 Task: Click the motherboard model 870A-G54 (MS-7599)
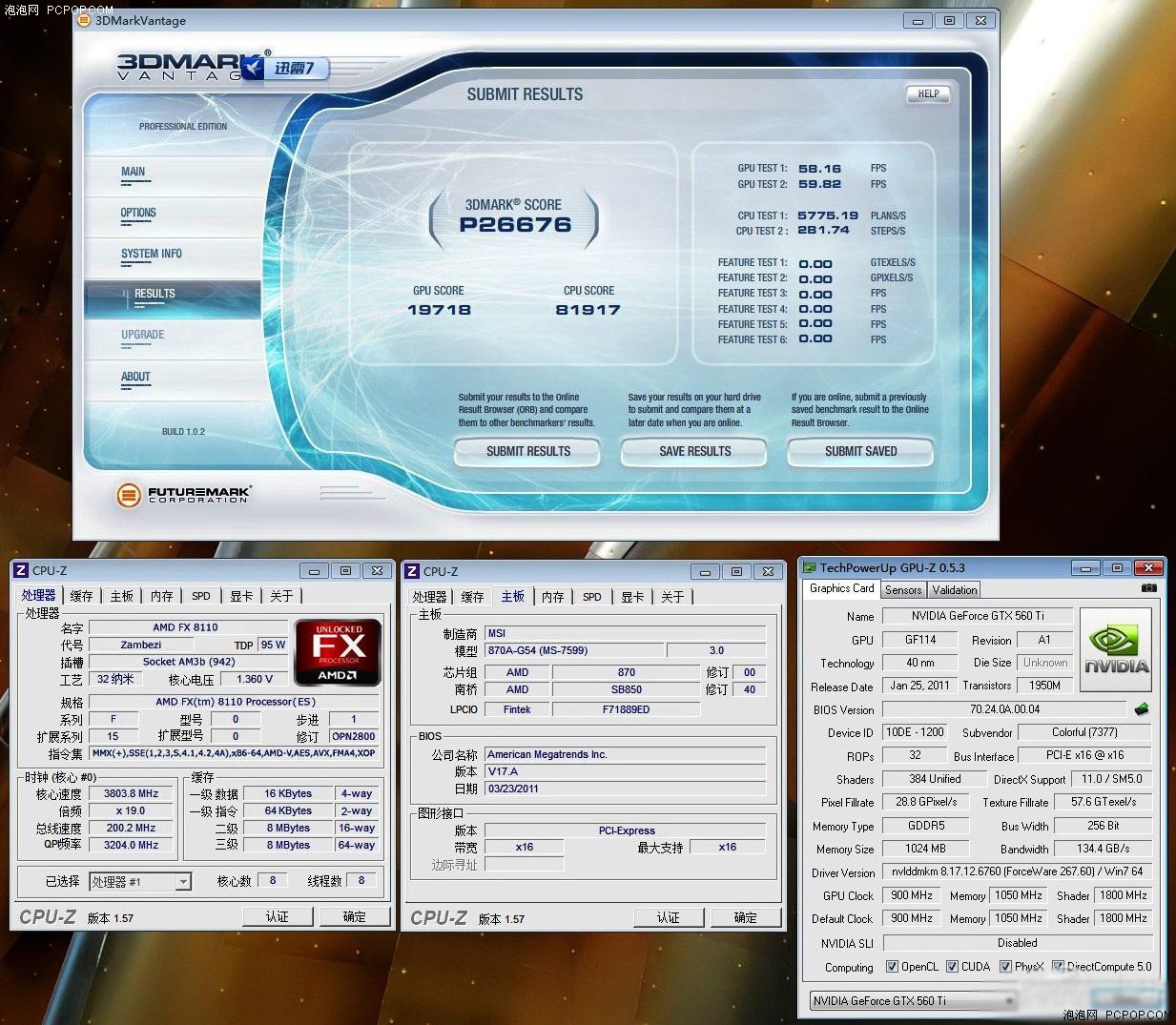574,650
